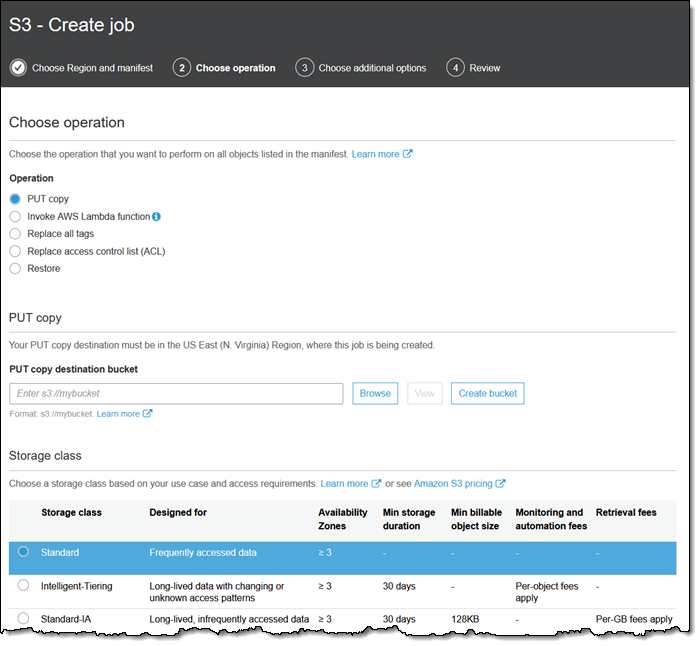Click Intelligent-Tiering '30 days' duration cell
700x646 pixels.
[399, 586]
